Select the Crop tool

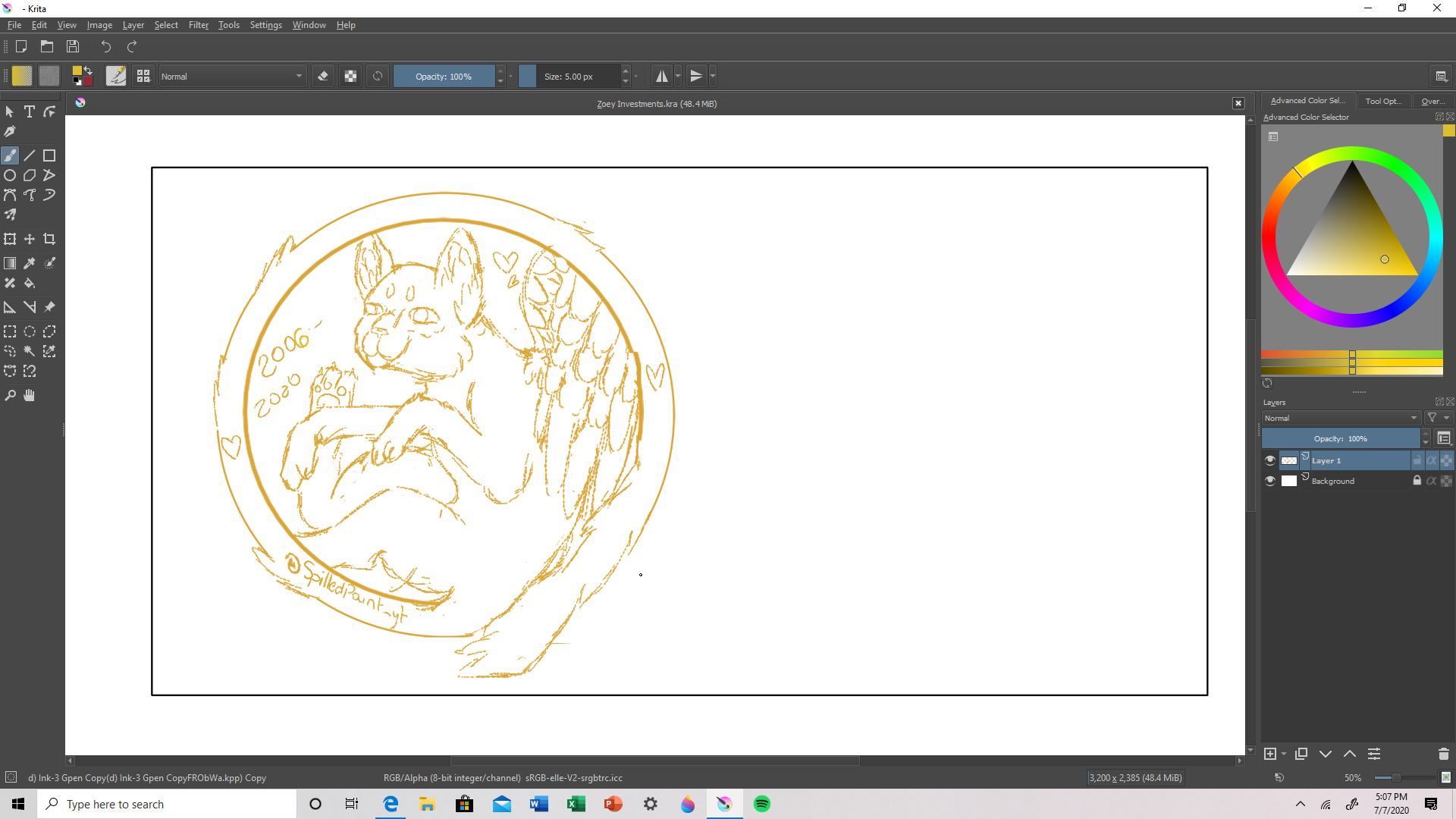(49, 239)
